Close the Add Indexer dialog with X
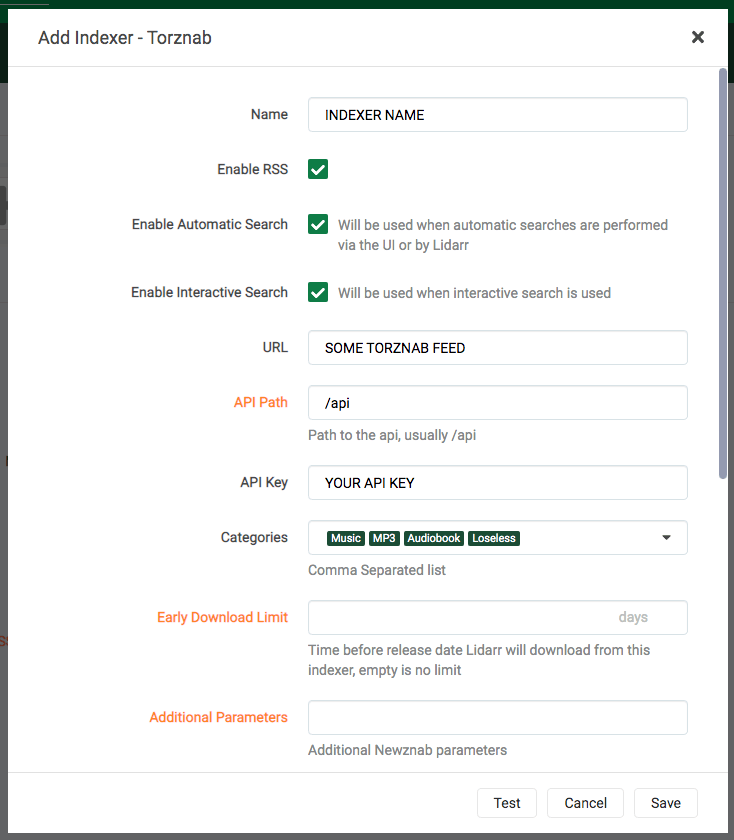The width and height of the screenshot is (734, 840). [697, 37]
